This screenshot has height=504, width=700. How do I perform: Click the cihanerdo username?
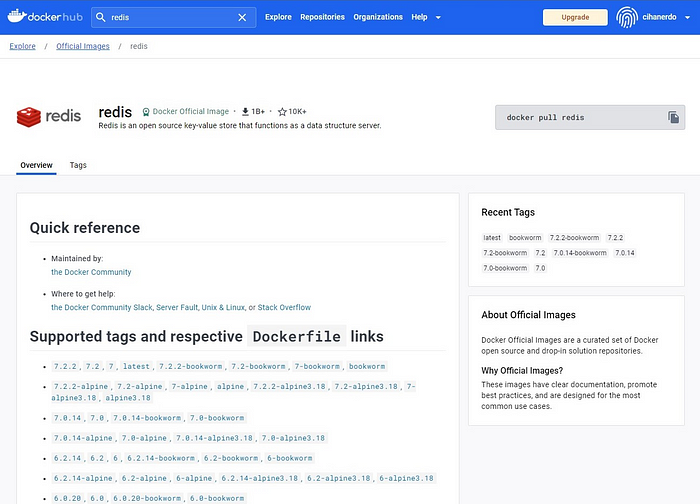click(x=659, y=17)
